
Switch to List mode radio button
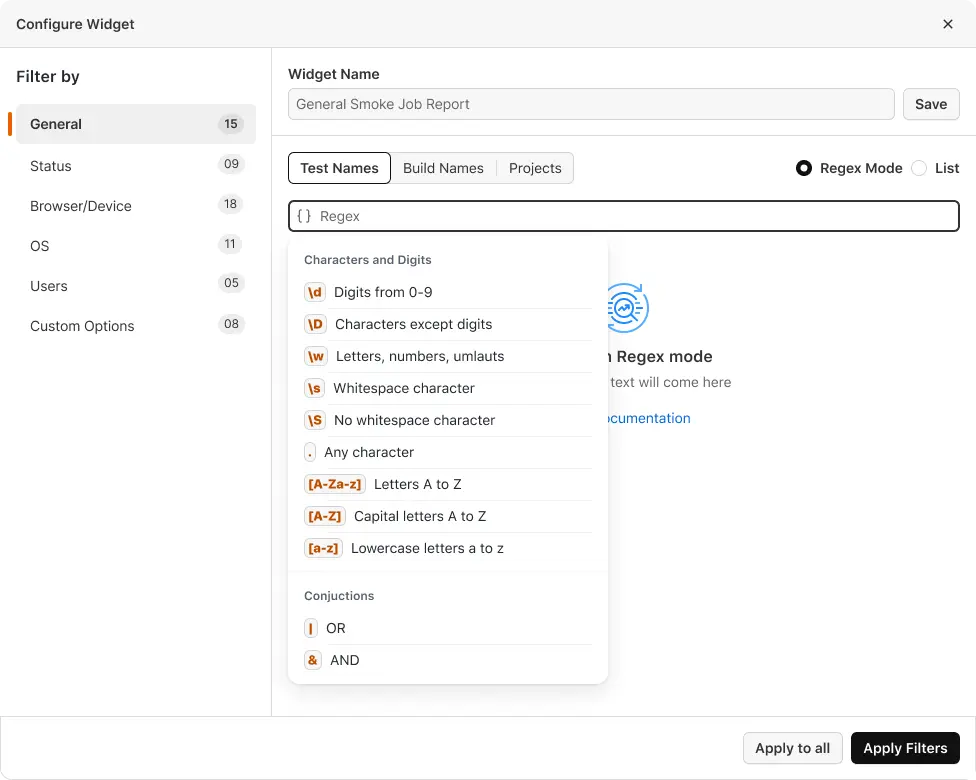tap(919, 168)
